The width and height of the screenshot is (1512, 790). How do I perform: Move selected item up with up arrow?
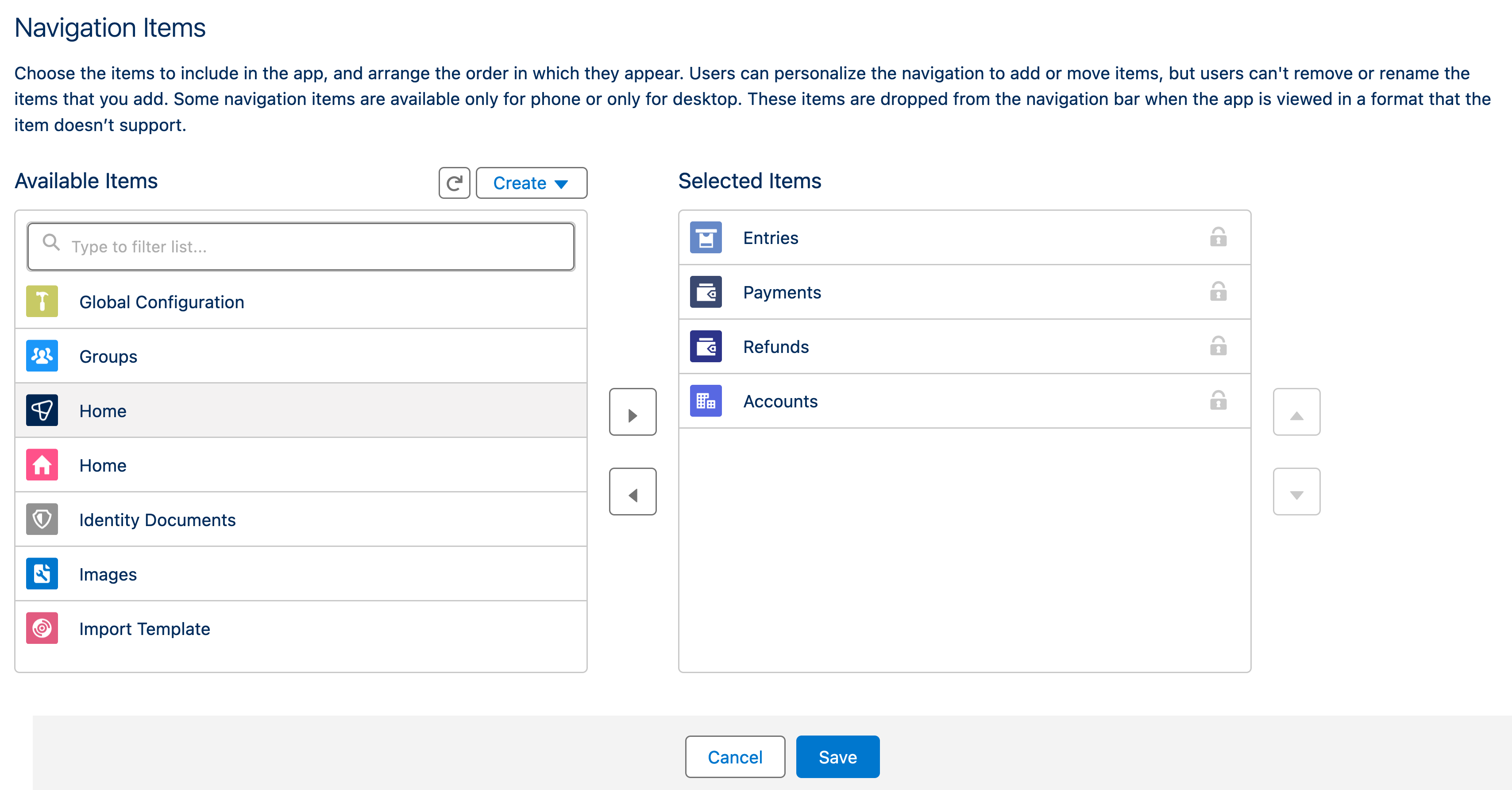[1296, 412]
